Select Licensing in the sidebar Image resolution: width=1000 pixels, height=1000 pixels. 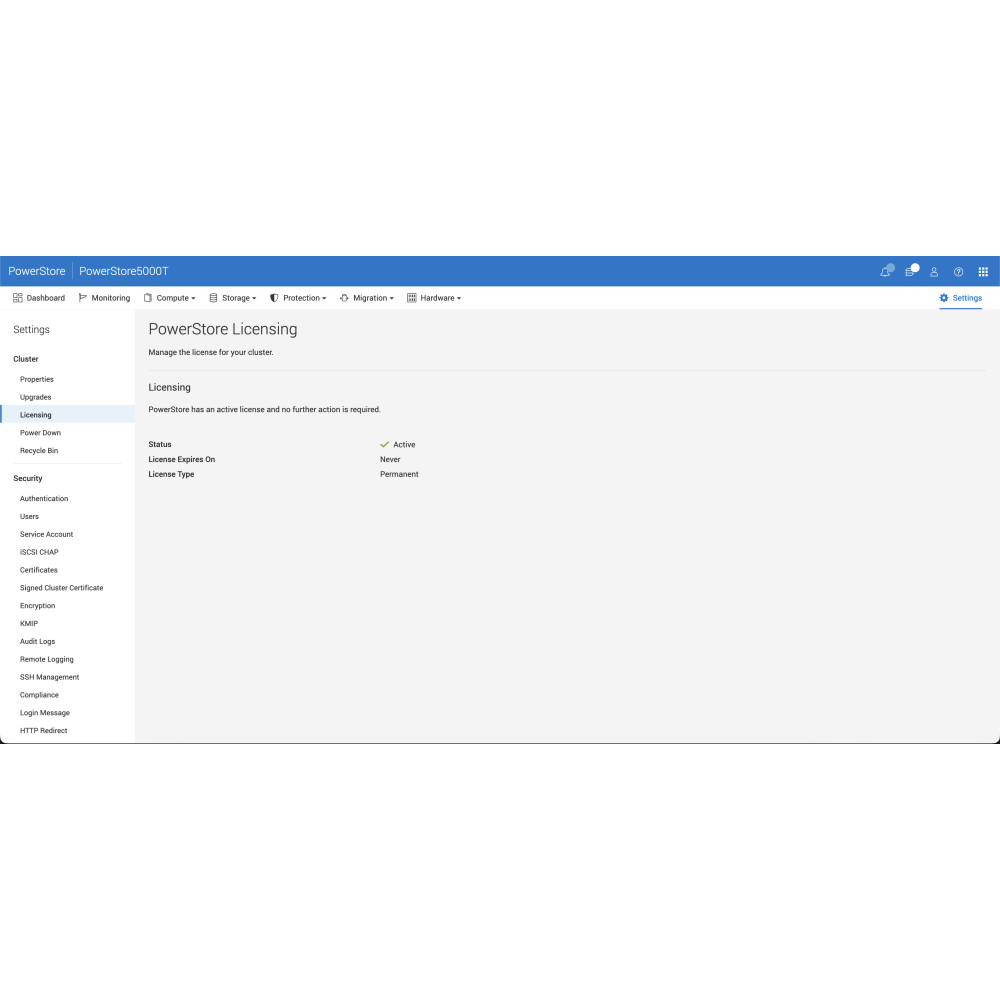(36, 415)
